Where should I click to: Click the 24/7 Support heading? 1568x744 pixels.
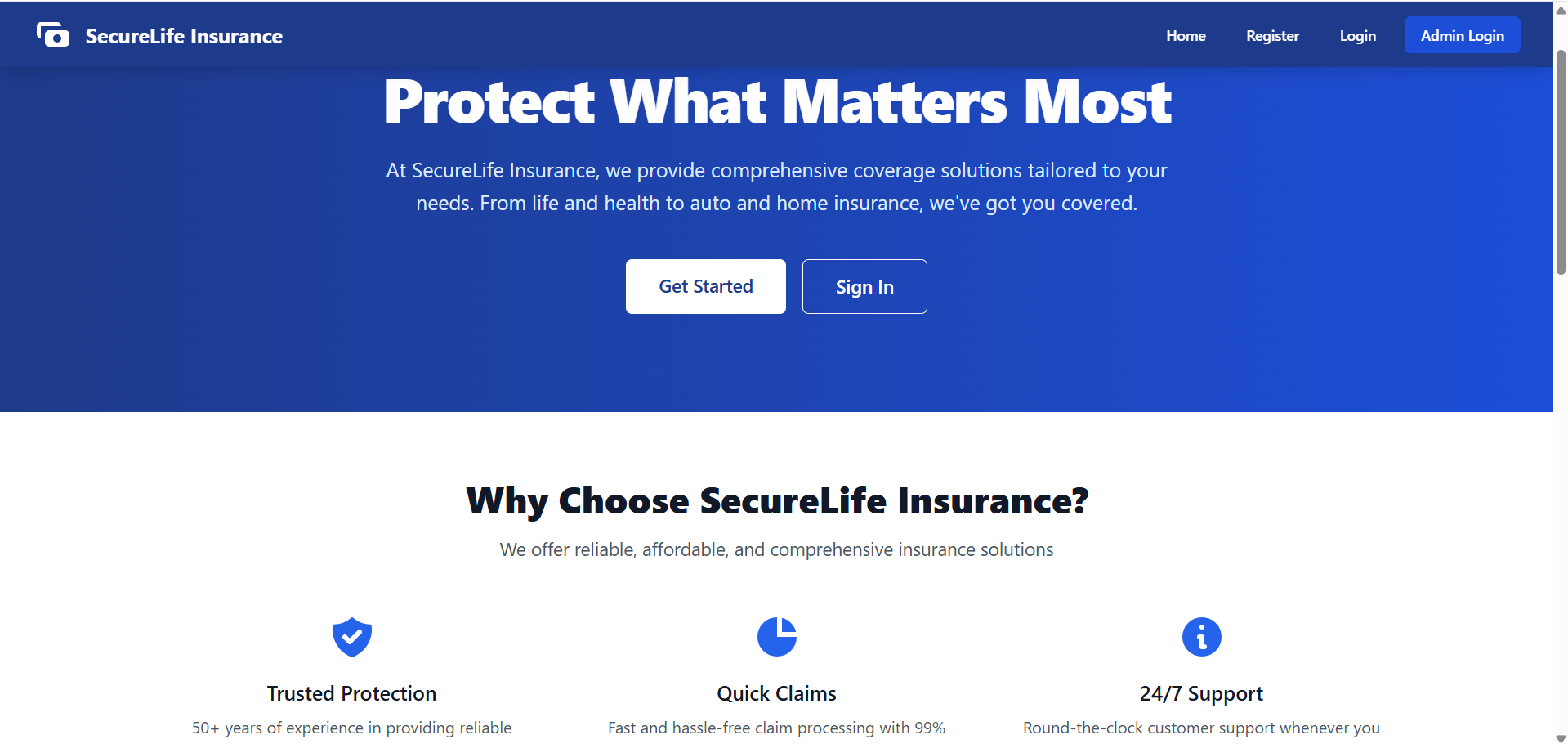(x=1201, y=692)
